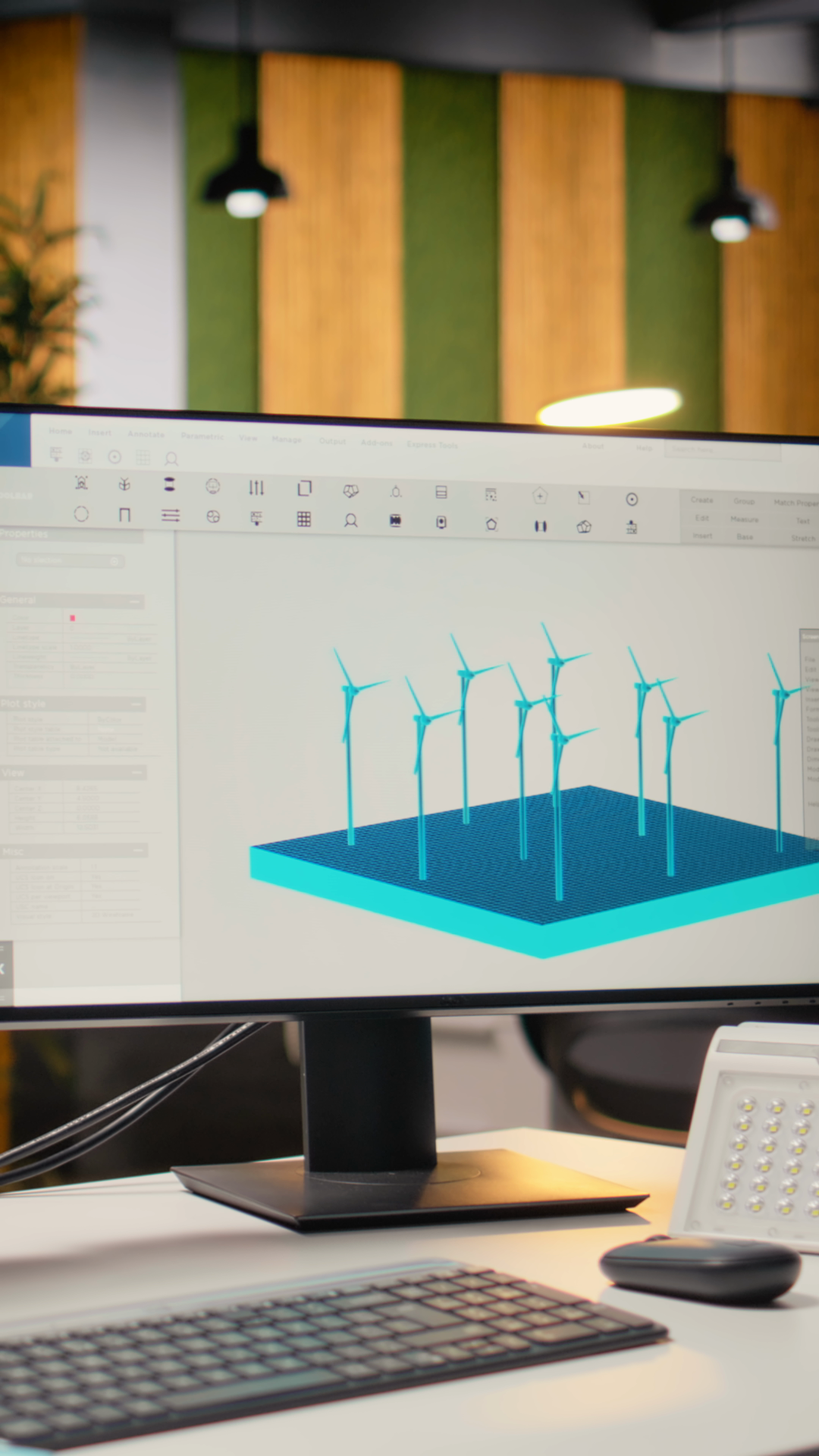Click the pentagon shape icon in ribbon
Image resolution: width=819 pixels, height=1456 pixels.
[491, 524]
